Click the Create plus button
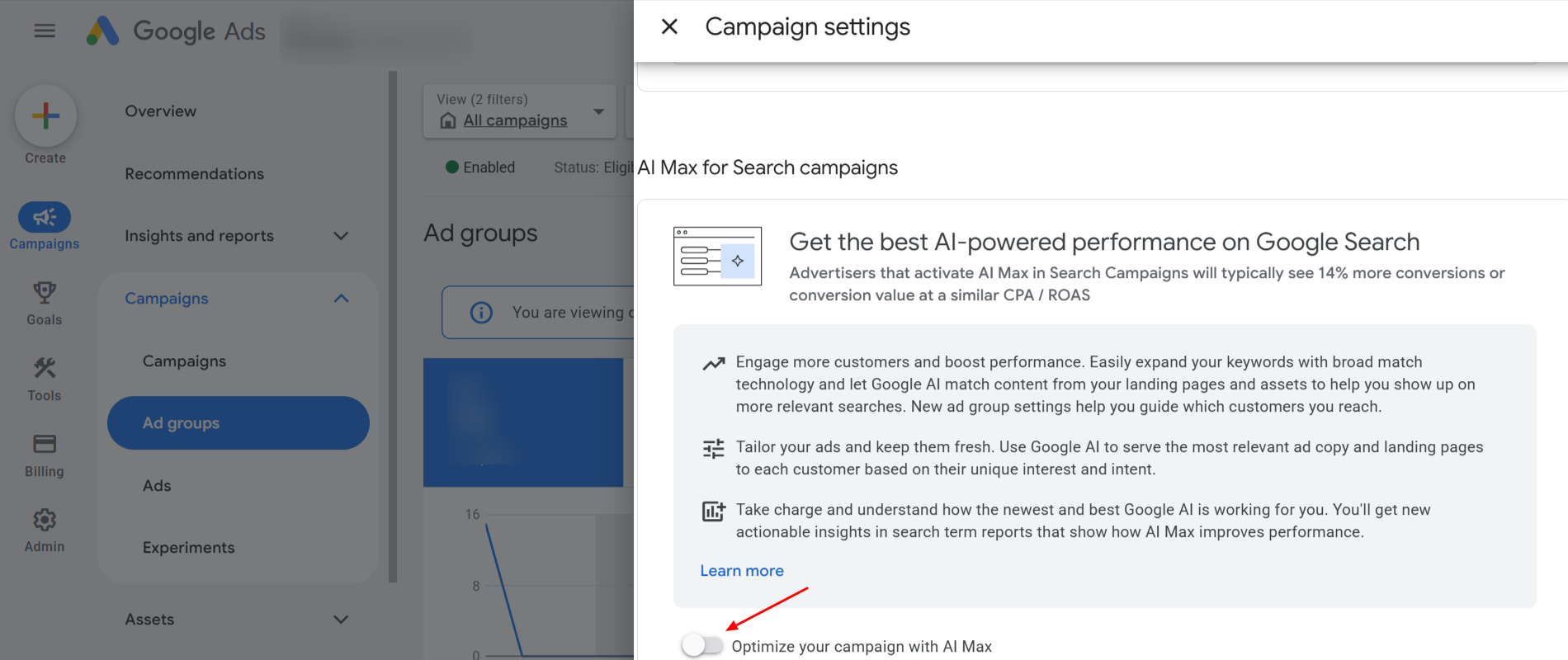1568x660 pixels. click(45, 115)
